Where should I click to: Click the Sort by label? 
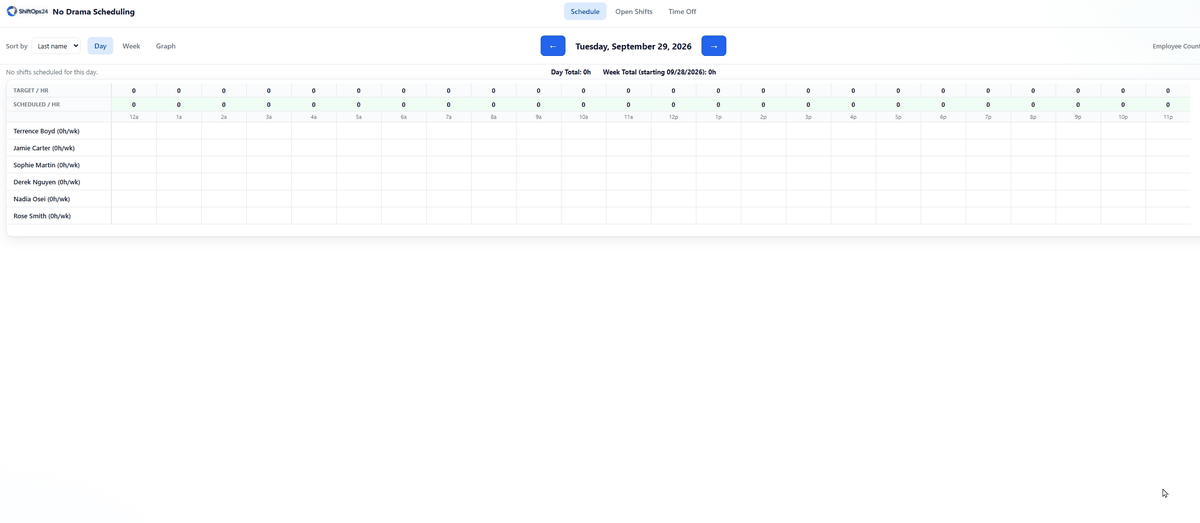[x=17, y=46]
